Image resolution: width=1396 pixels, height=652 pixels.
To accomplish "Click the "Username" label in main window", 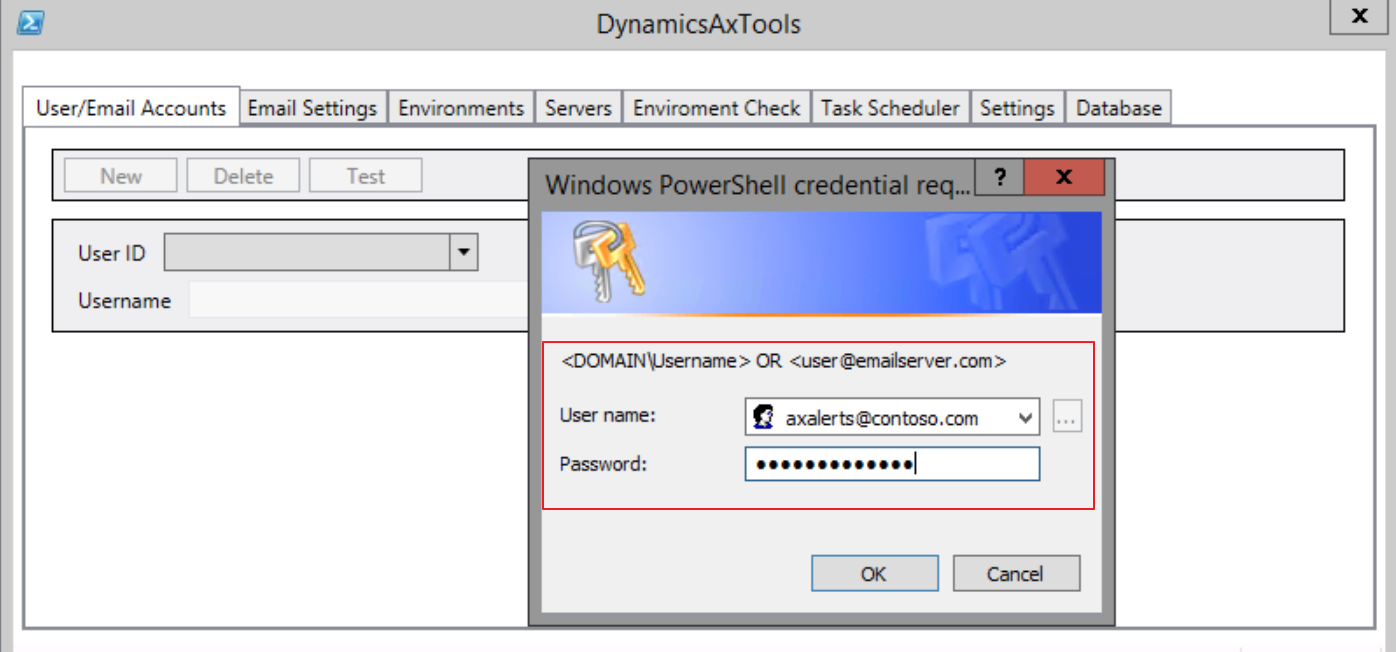I will coord(124,300).
